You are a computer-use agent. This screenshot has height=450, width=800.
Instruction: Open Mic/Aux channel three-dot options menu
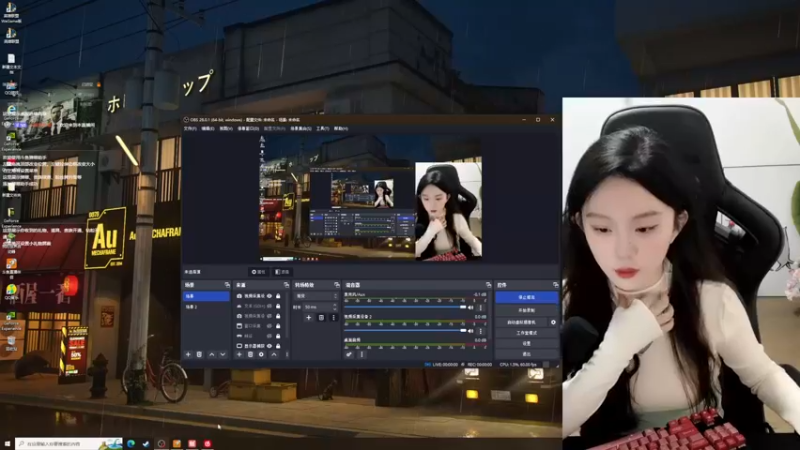point(480,308)
